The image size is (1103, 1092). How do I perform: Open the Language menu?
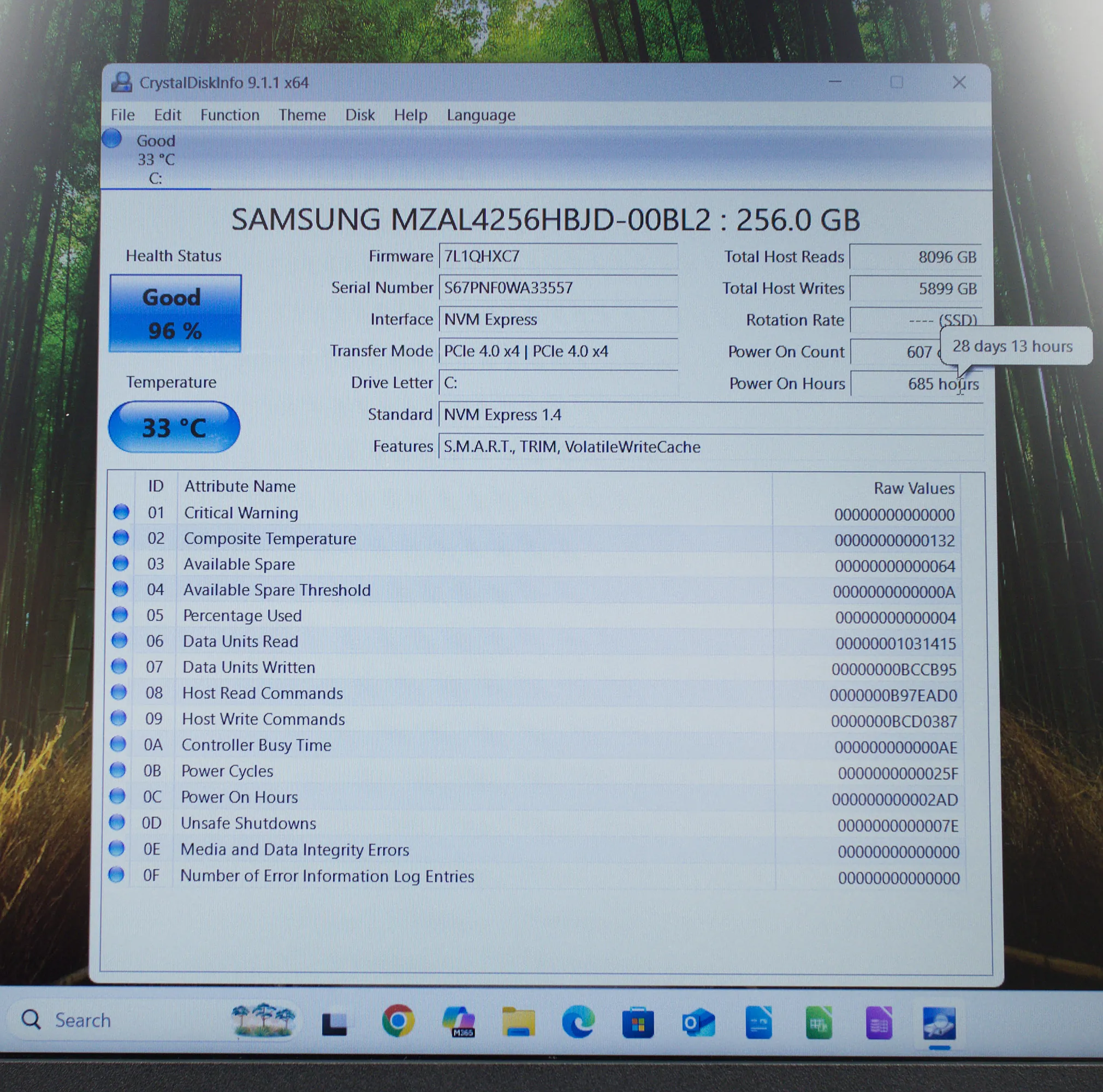click(x=481, y=115)
